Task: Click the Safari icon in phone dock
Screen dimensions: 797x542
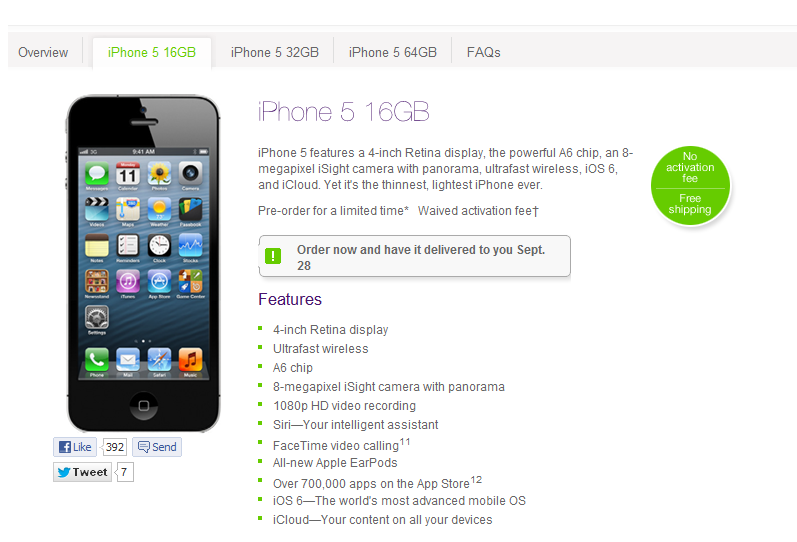Action: tap(159, 360)
